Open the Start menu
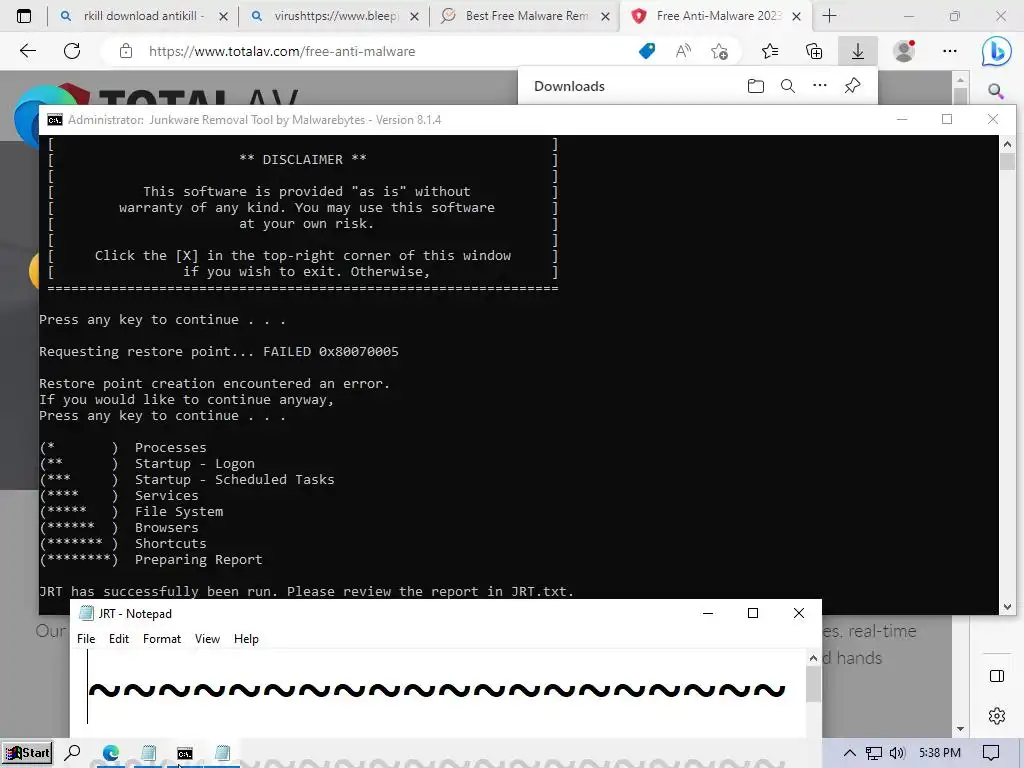Viewport: 1024px width, 768px height. coord(27,753)
